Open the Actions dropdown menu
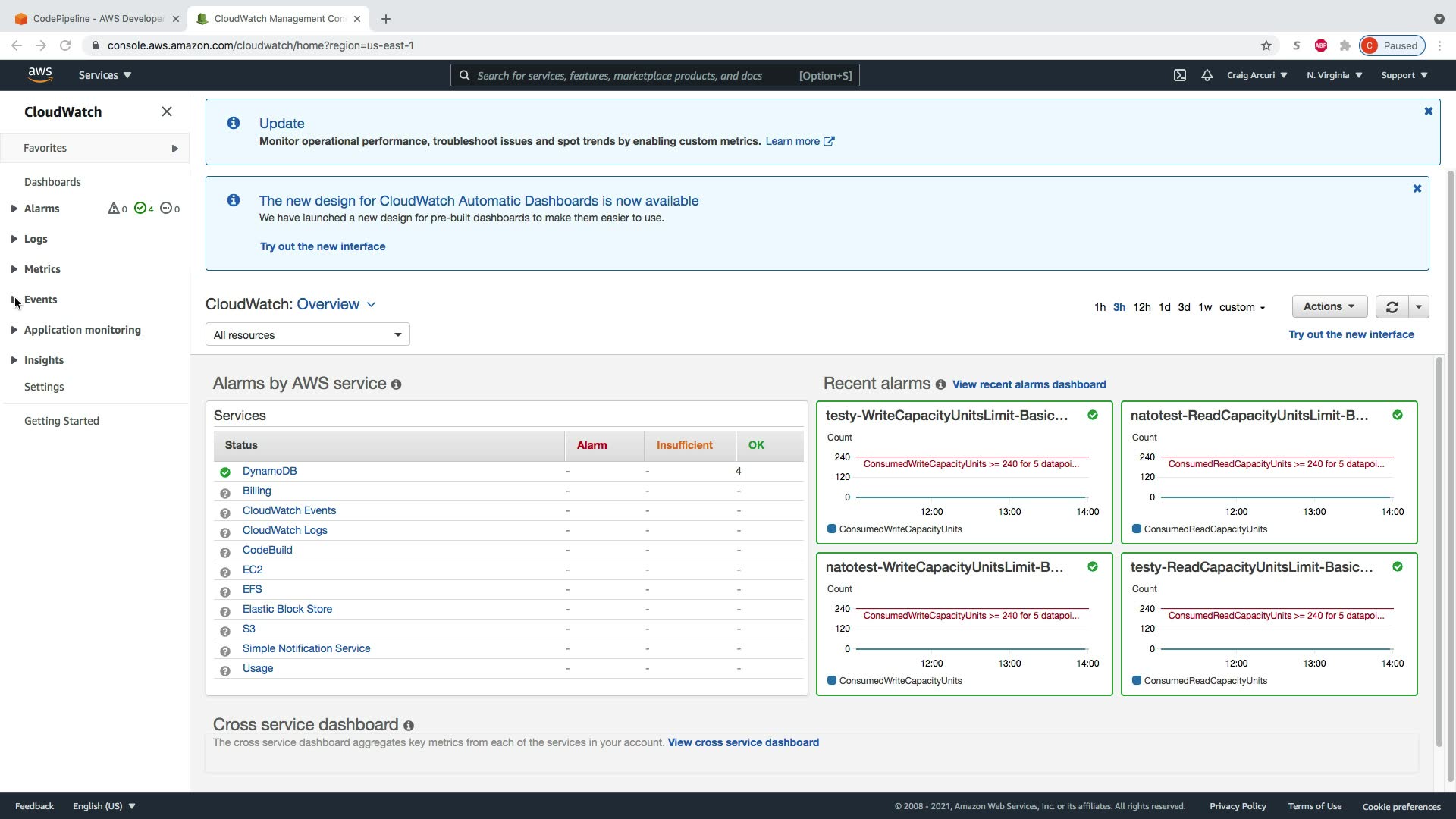Image resolution: width=1456 pixels, height=819 pixels. pos(1329,306)
